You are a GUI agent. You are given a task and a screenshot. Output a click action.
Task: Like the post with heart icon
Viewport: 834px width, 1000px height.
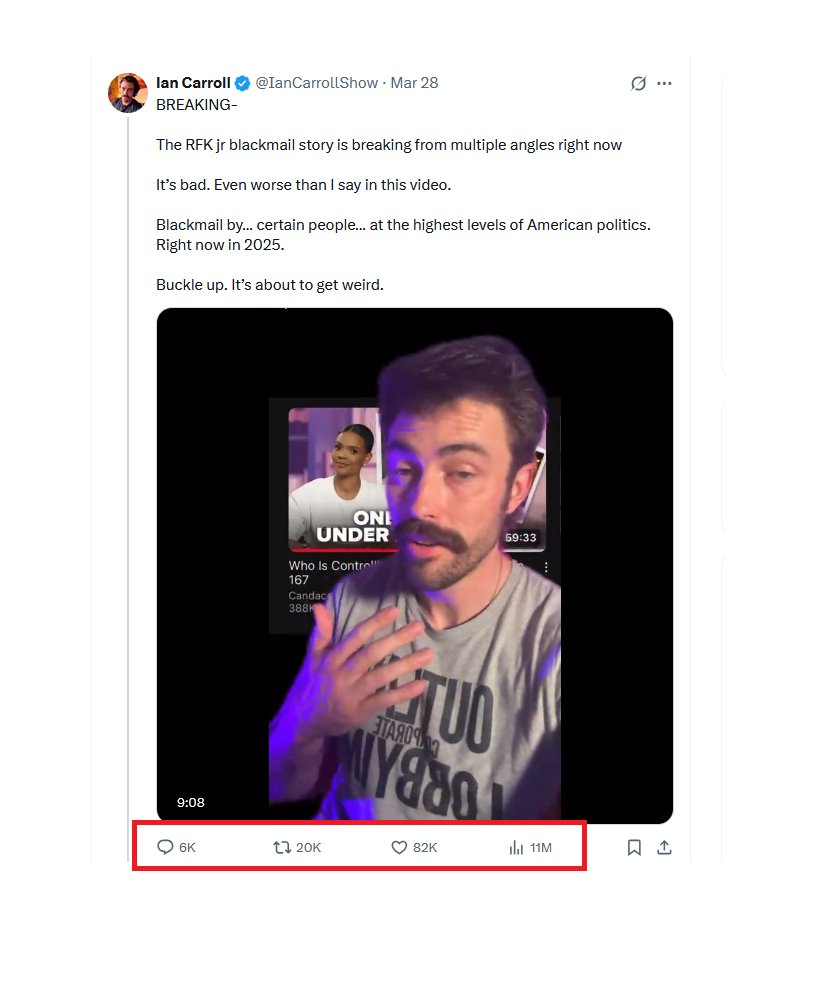[x=399, y=847]
